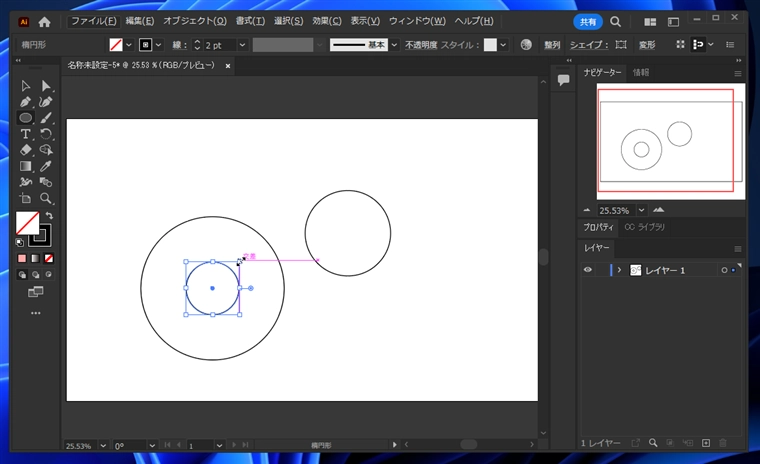Switch to Draw Inside mode

[48, 274]
